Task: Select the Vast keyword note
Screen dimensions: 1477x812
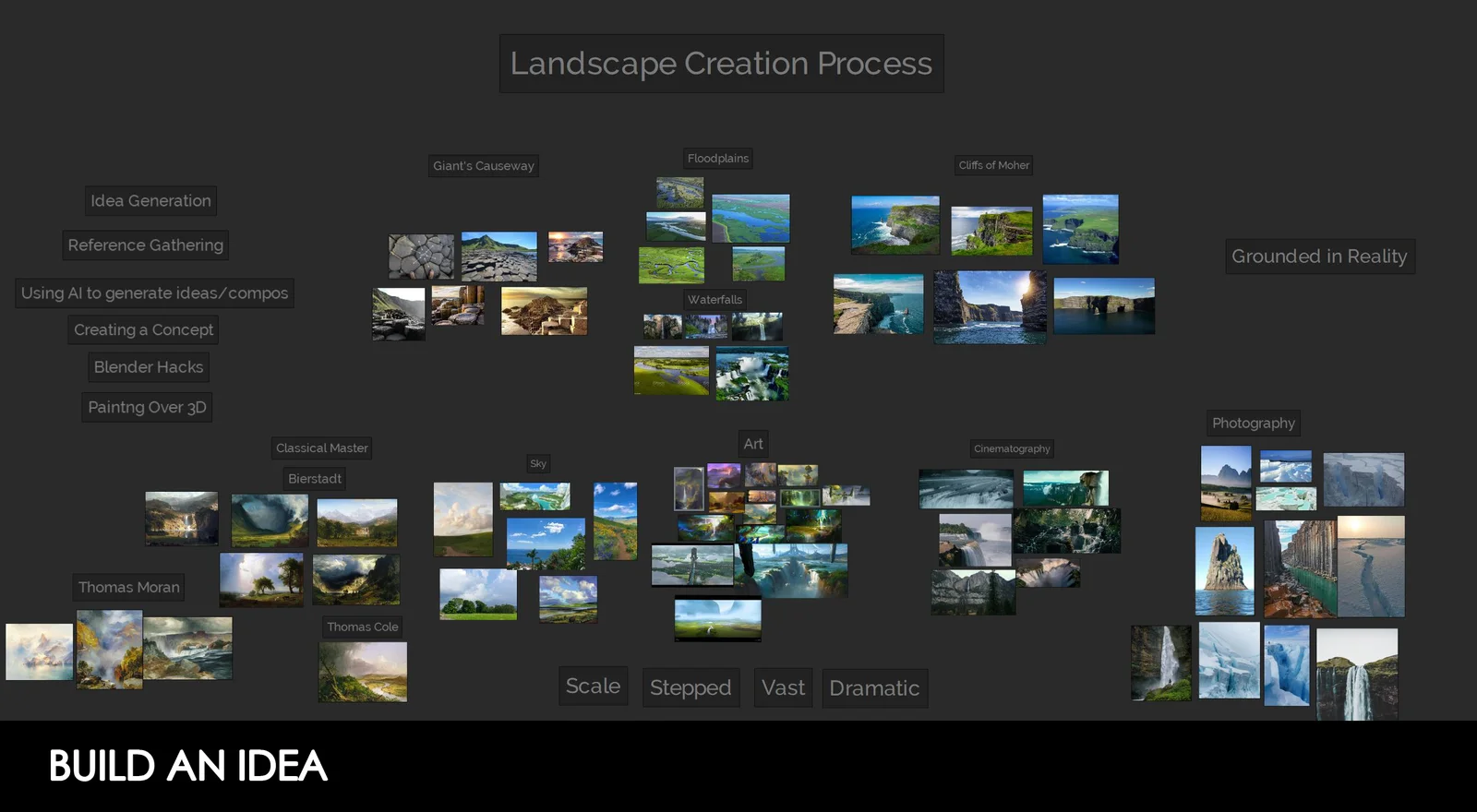Action: tap(783, 687)
